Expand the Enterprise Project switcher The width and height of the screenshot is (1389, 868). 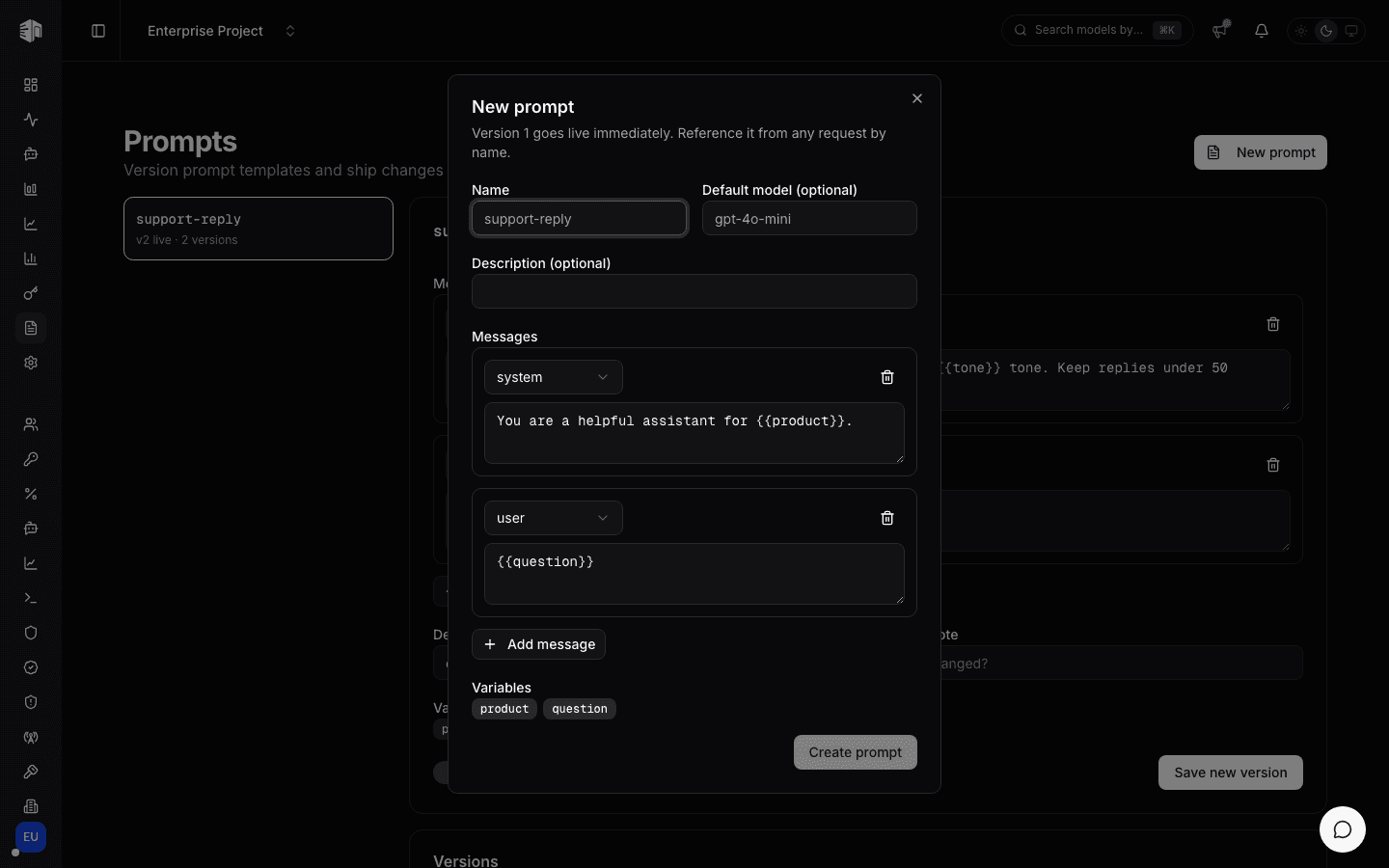221,31
